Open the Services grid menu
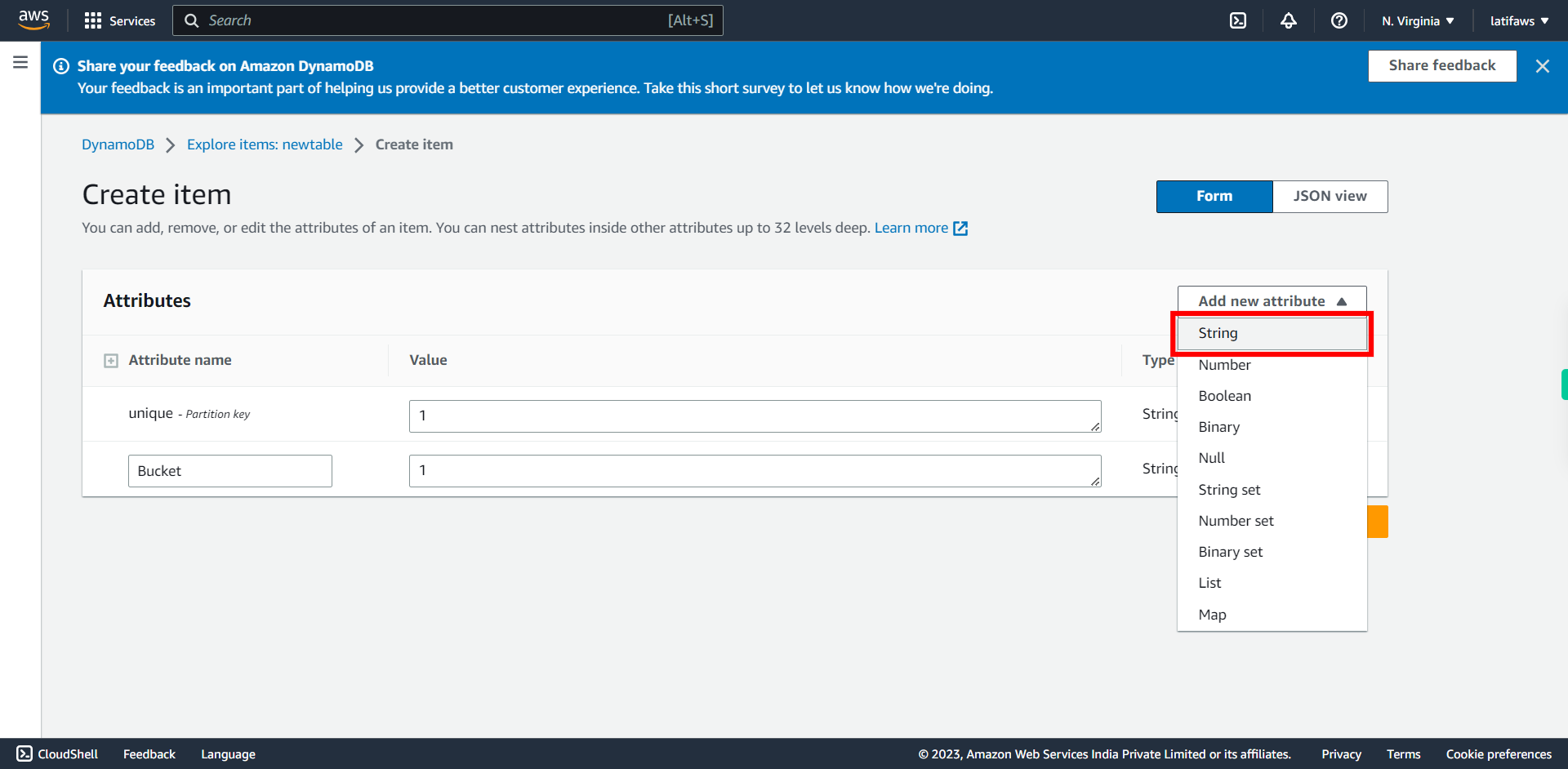This screenshot has height=769, width=1568. pyautogui.click(x=119, y=20)
